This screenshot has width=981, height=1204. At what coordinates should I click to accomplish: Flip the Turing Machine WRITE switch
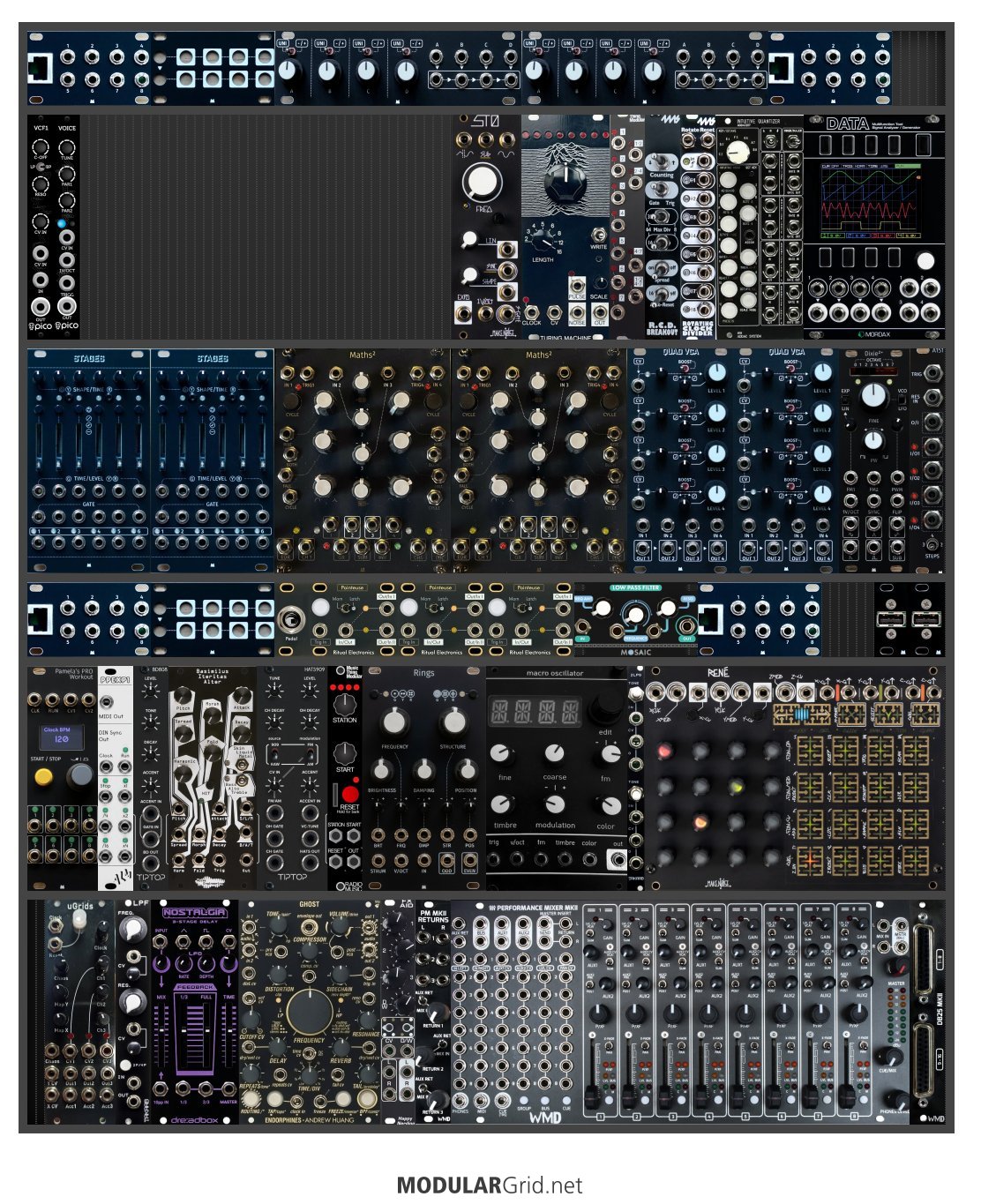[x=599, y=235]
